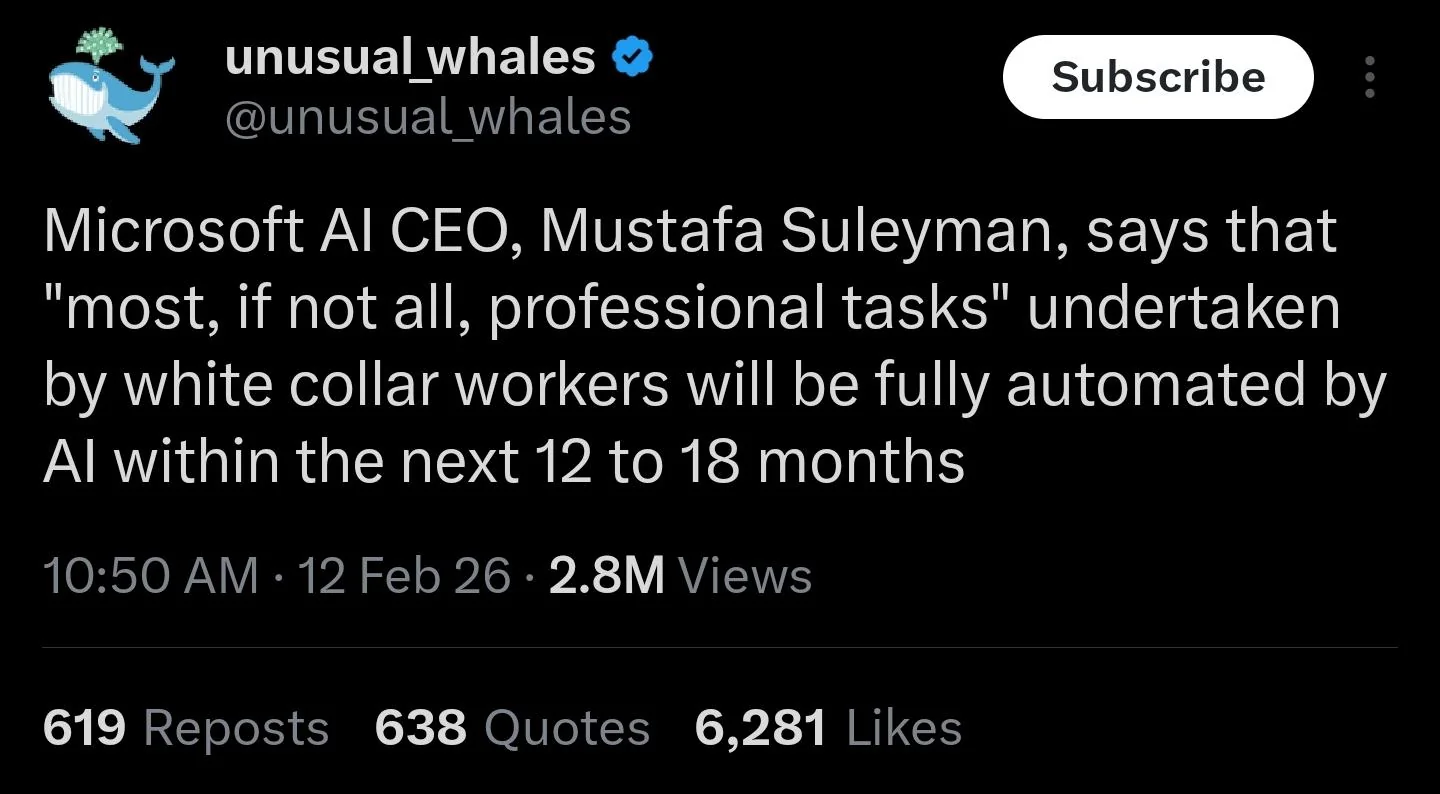This screenshot has height=794, width=1440.
Task: Click the @unusual_whales handle
Action: [x=427, y=118]
